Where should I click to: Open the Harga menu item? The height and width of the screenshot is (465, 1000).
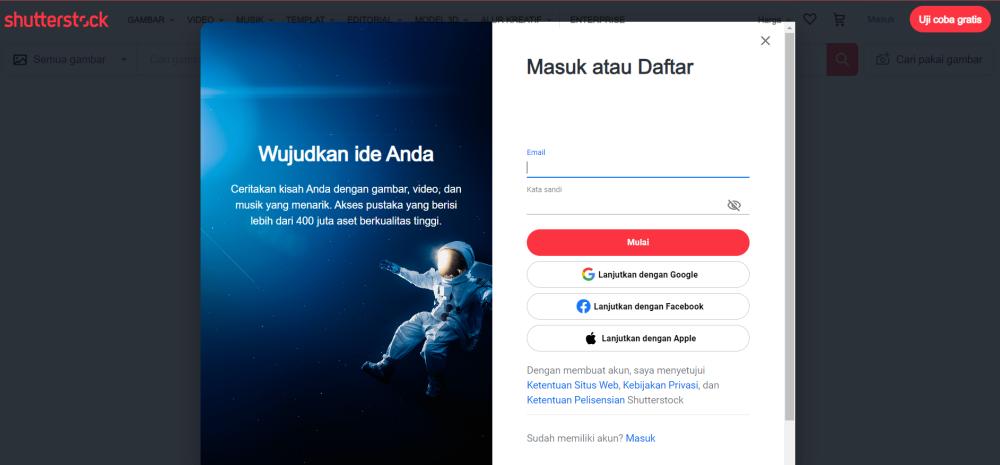coord(770,20)
